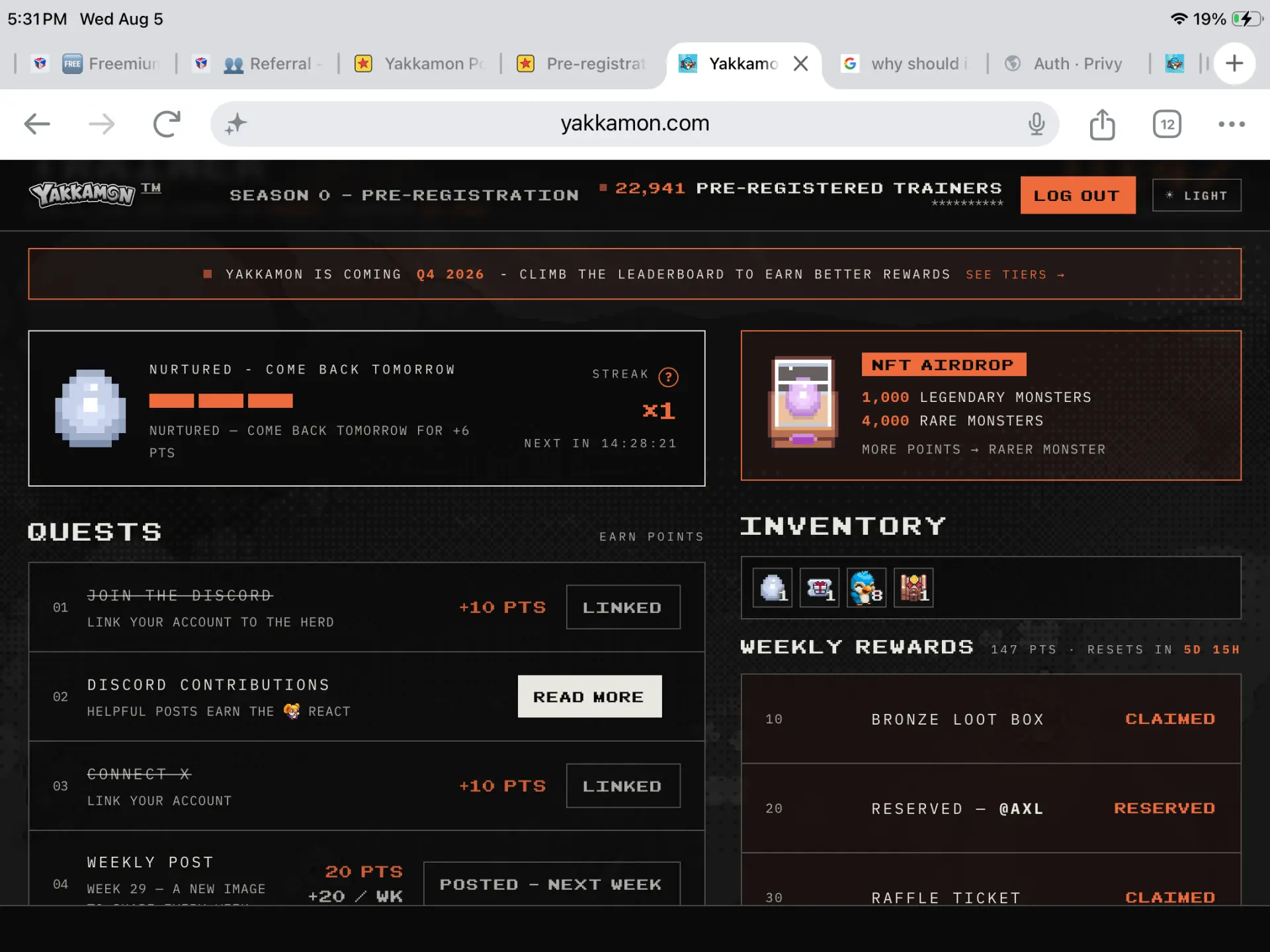Select the blue bird inventory item
Viewport: 1270px width, 952px height.
[x=867, y=587]
